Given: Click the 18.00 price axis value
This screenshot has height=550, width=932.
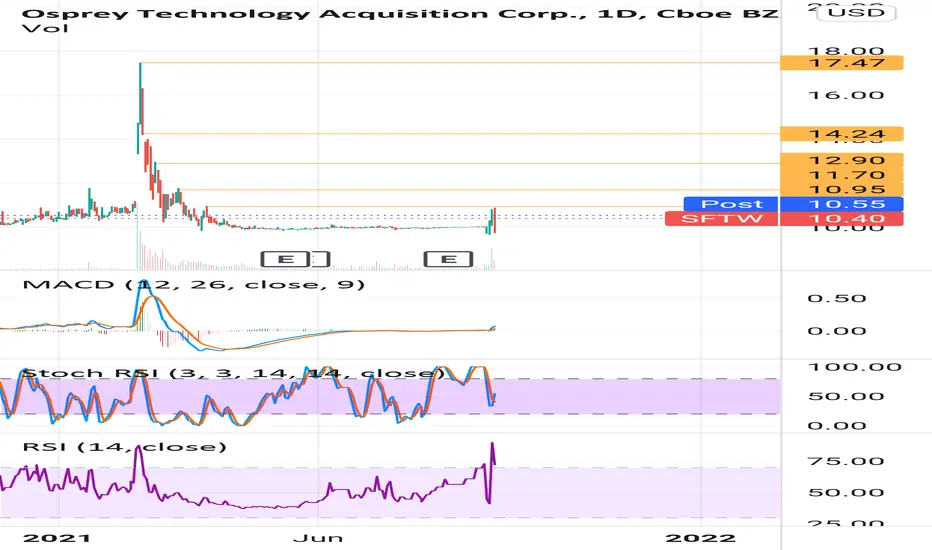Looking at the screenshot, I should click(846, 51).
